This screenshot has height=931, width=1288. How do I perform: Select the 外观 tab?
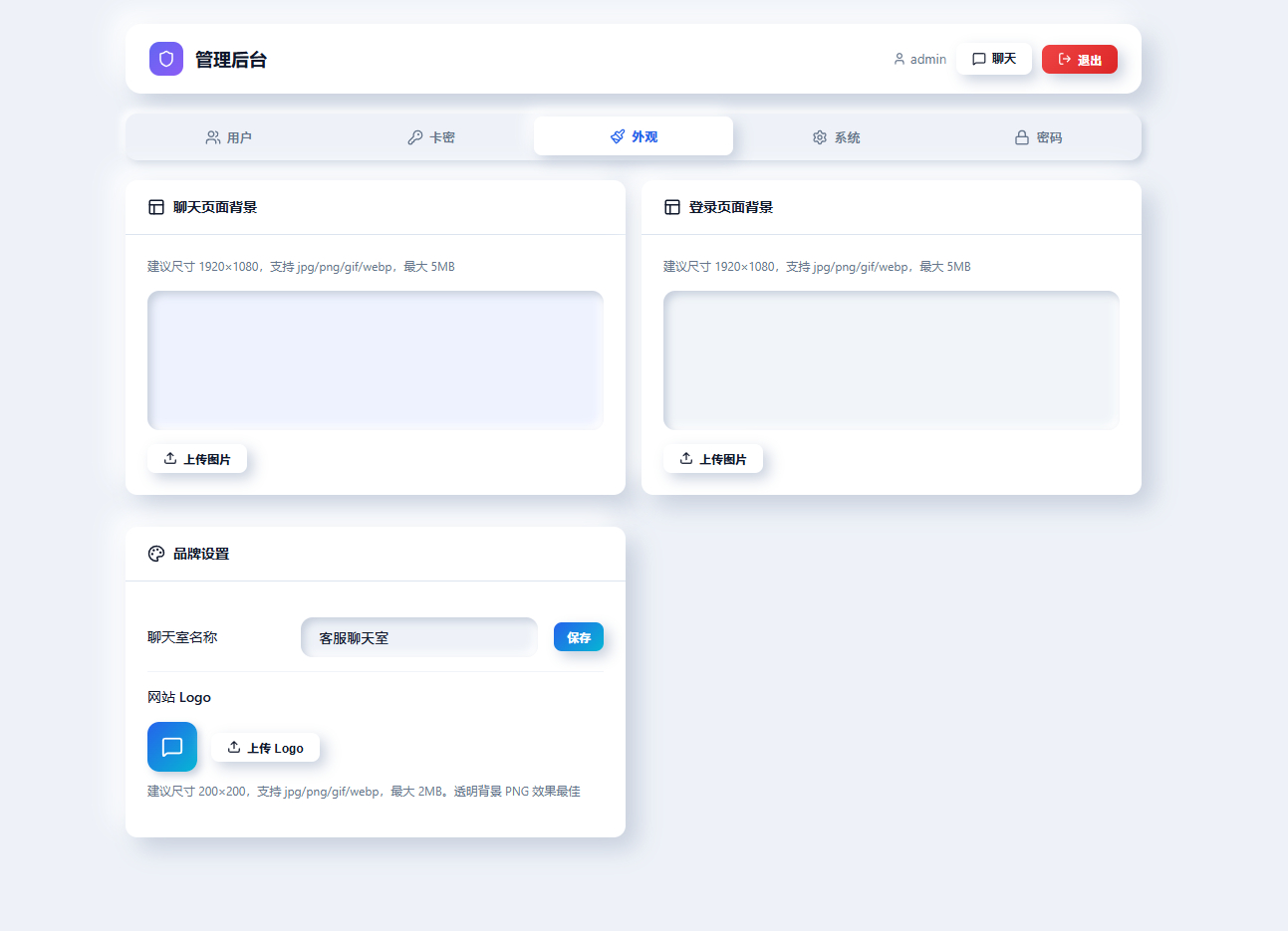click(x=634, y=136)
